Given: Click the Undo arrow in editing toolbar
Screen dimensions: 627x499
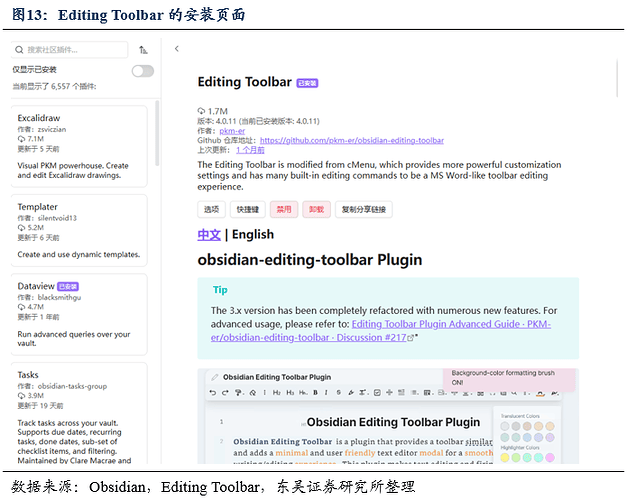Looking at the screenshot, I should (x=213, y=393).
